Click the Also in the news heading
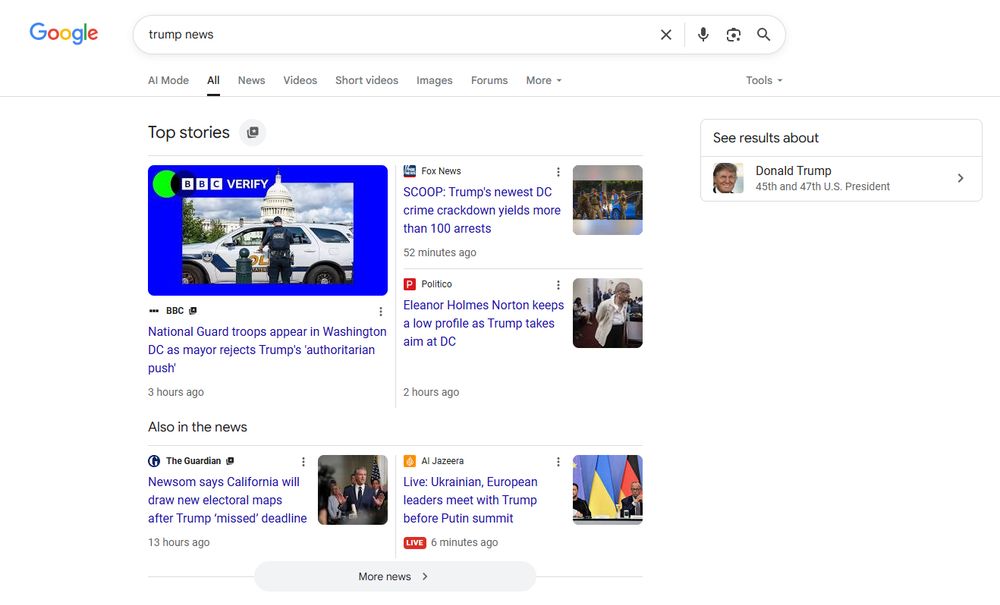This screenshot has width=1000, height=605. [x=198, y=427]
